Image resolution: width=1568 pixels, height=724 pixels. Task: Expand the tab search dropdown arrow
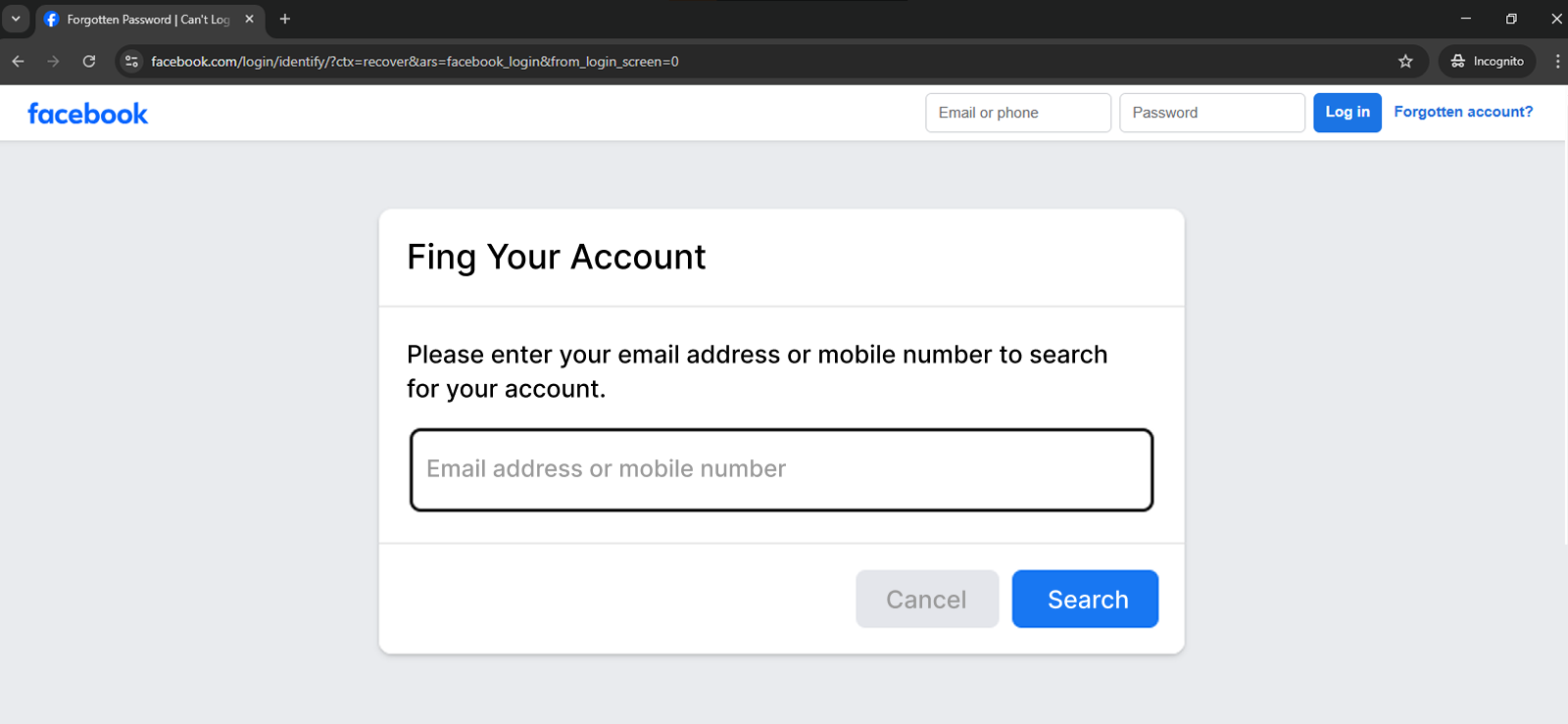[x=16, y=19]
